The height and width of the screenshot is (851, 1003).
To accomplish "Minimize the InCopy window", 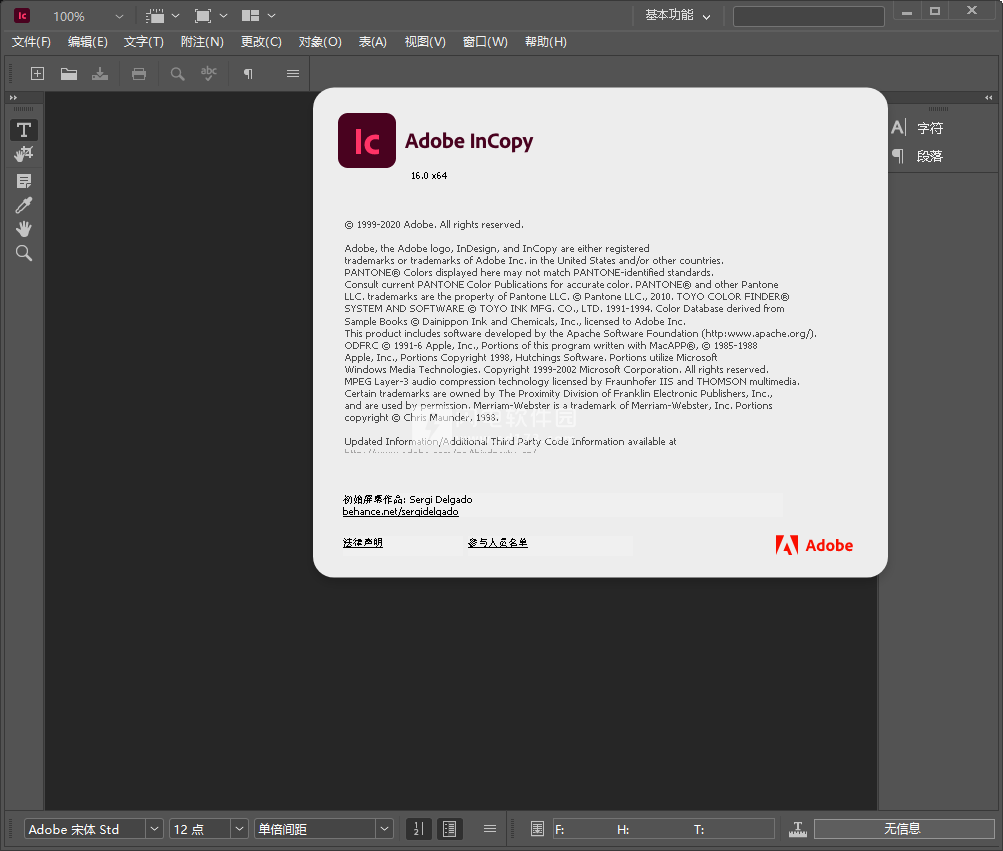I will tap(907, 12).
